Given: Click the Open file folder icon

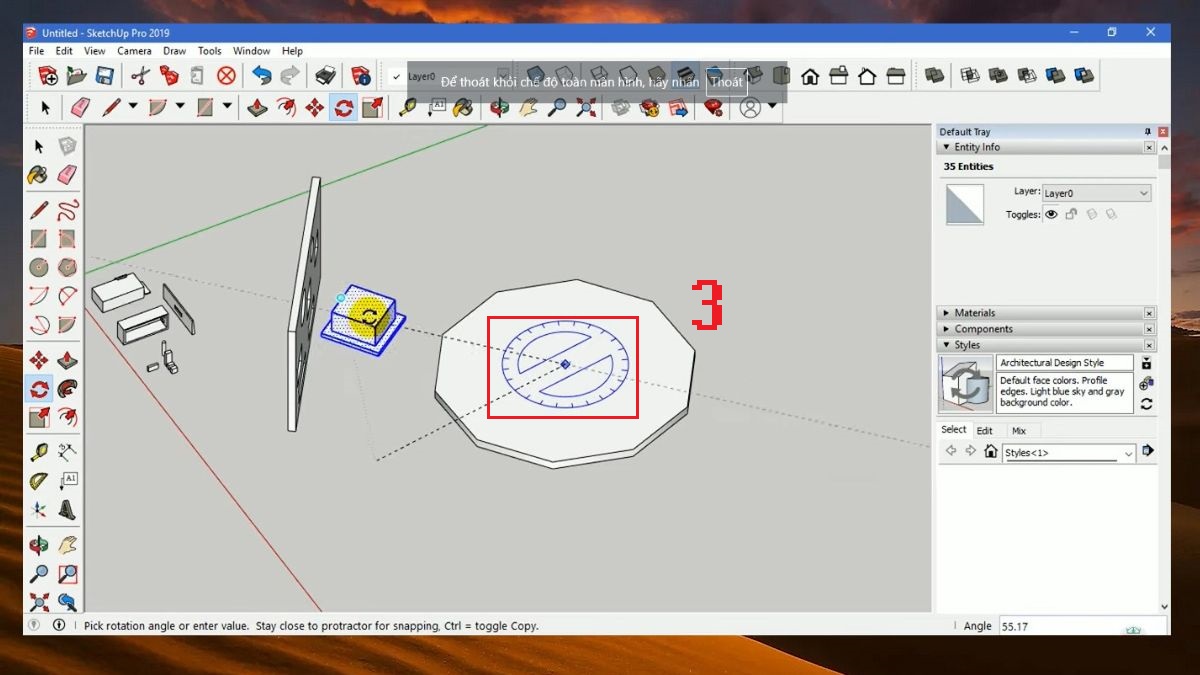Looking at the screenshot, I should tap(76, 75).
